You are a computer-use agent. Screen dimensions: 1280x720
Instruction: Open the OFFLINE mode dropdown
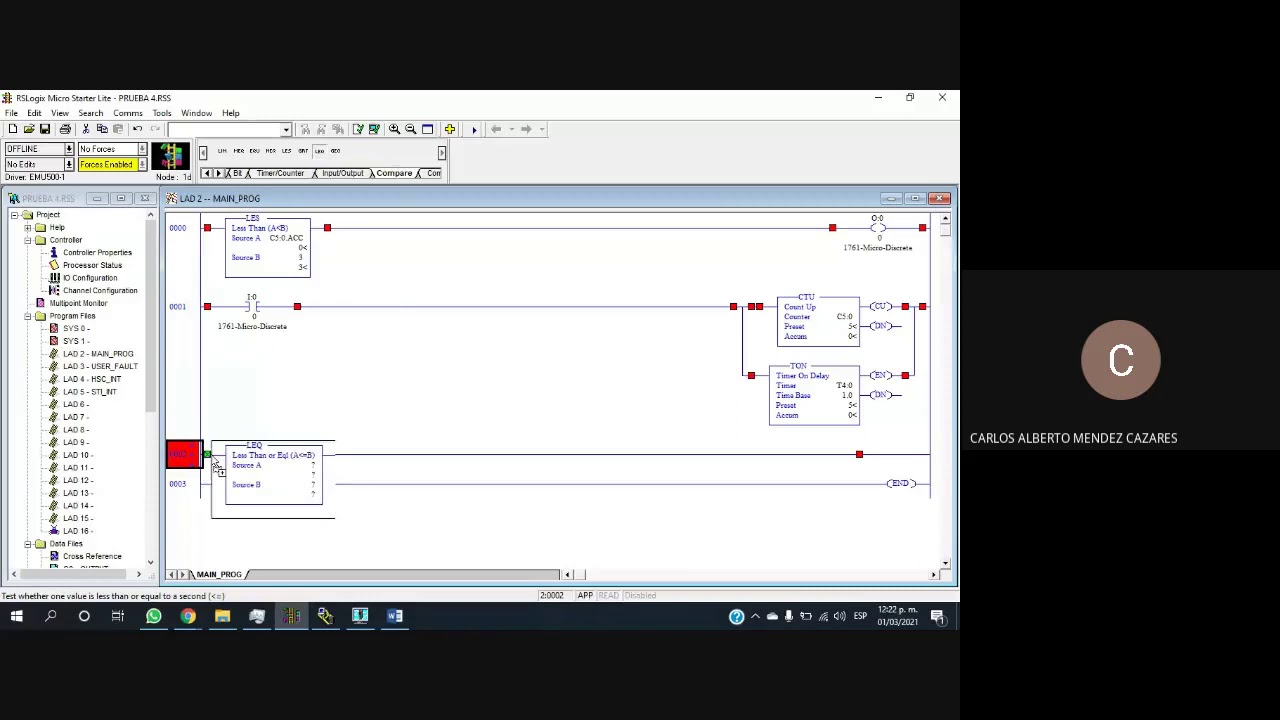(69, 149)
